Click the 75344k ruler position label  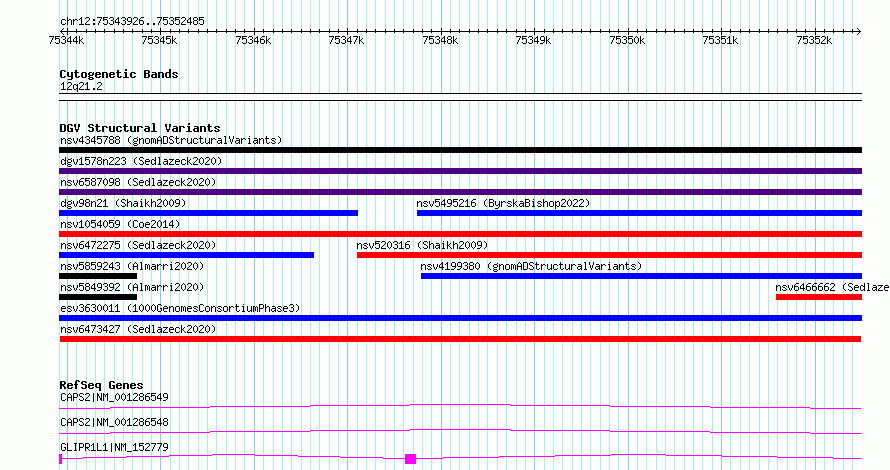point(66,40)
